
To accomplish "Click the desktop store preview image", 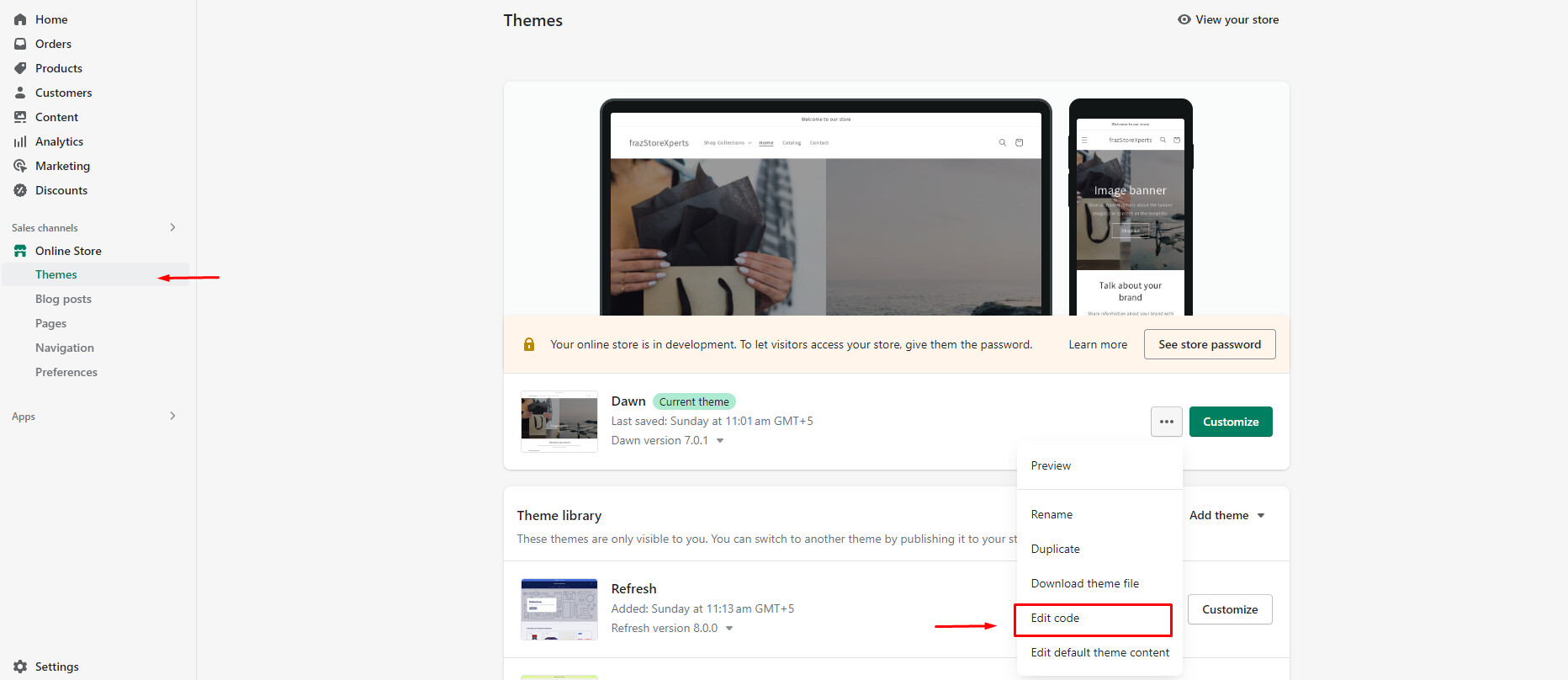I will 826,207.
